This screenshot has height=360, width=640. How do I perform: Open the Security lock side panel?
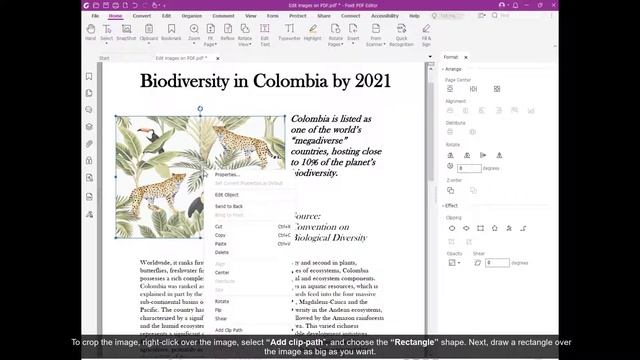pos(89,160)
